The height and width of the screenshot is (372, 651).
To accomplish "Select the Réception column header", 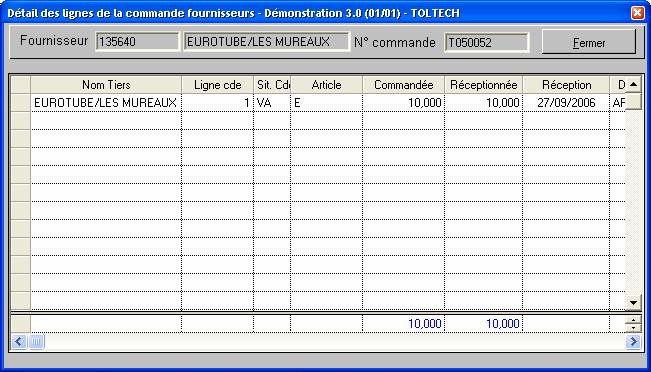I will [x=566, y=85].
